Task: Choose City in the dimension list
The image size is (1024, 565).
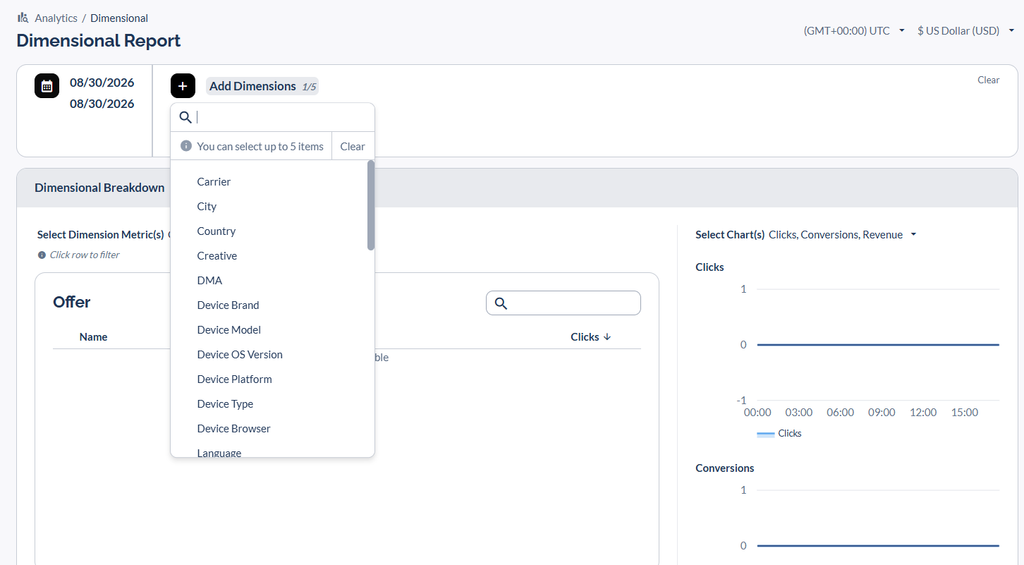Action: (206, 206)
